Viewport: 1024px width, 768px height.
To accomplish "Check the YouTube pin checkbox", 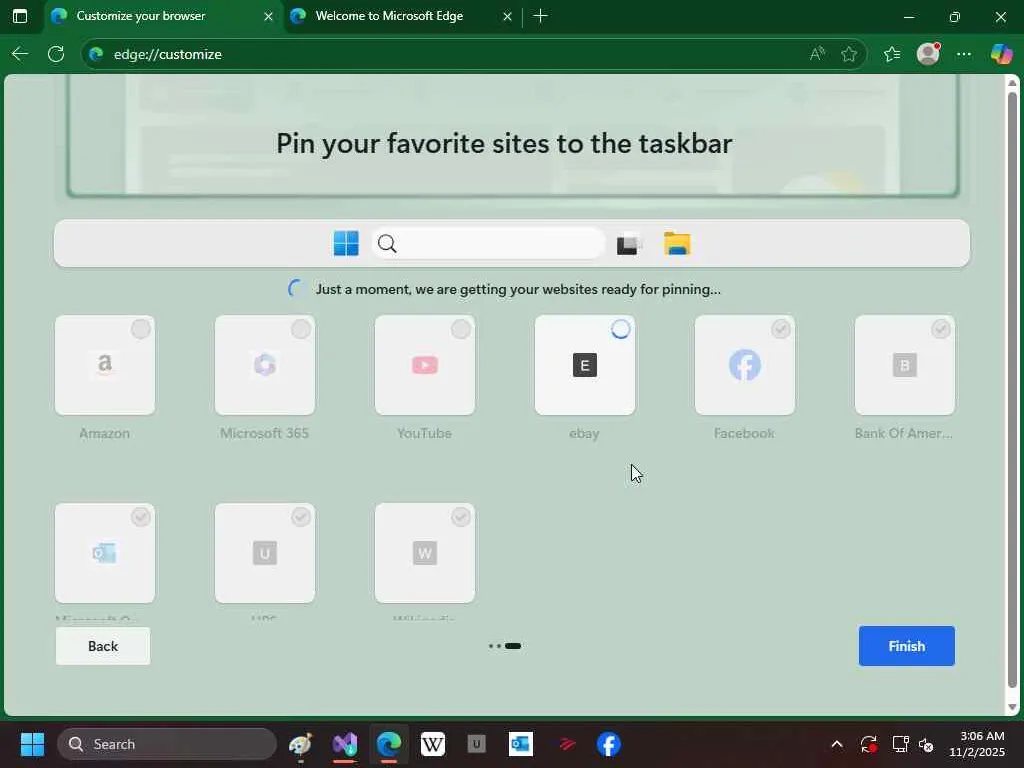I will point(460,329).
